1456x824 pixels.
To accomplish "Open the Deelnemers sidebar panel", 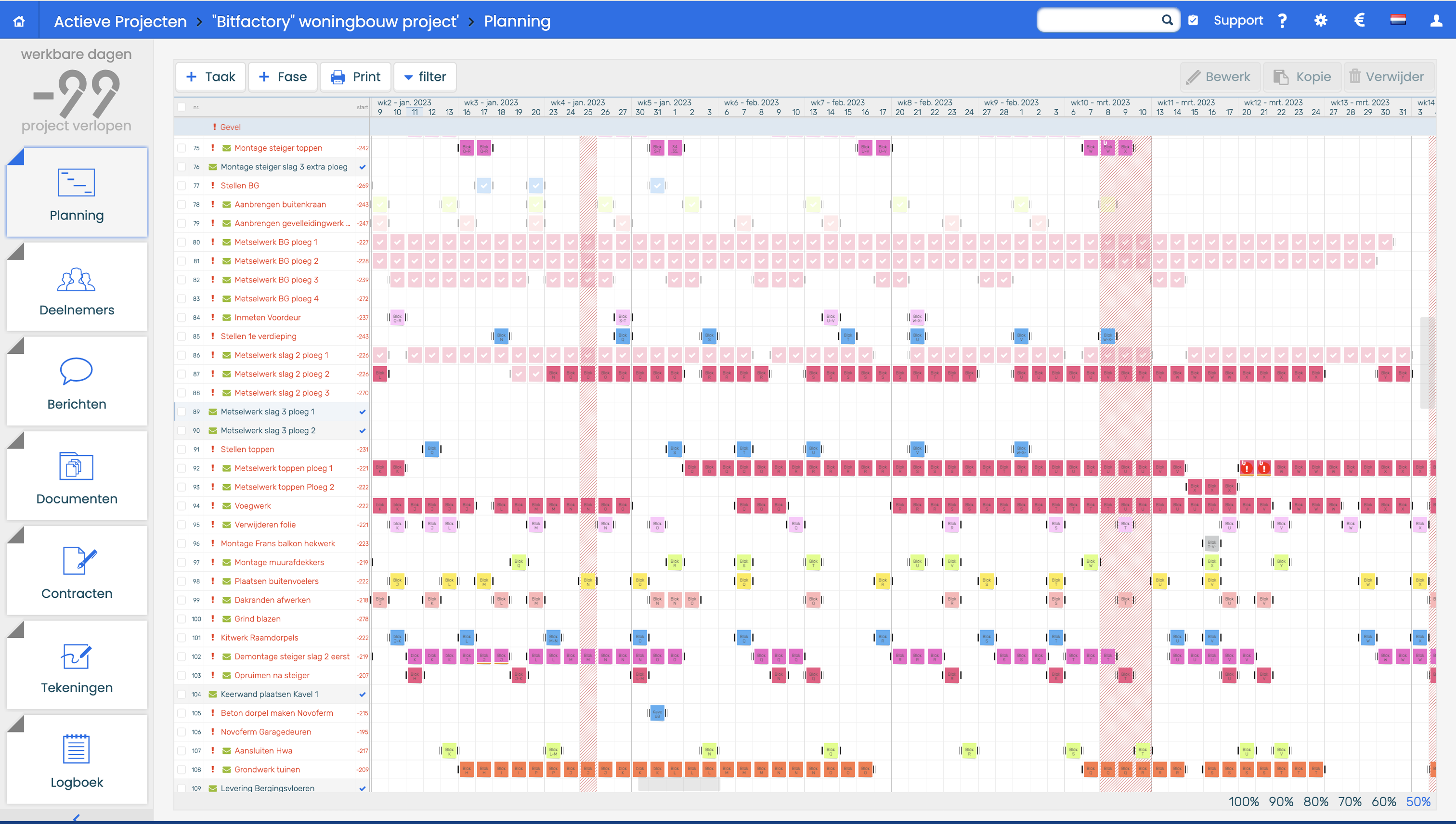I will point(77,287).
